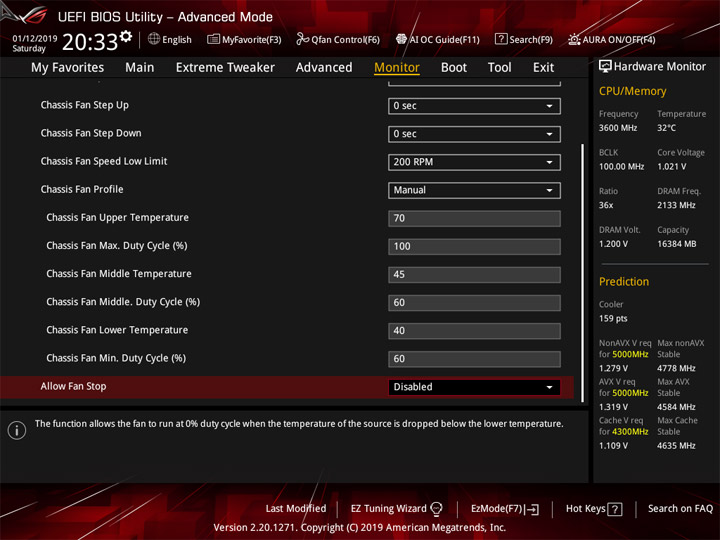Viewport: 720px width, 540px height.
Task: Click the Chassis Fan Middle. Duty Cycle field
Action: coord(474,303)
